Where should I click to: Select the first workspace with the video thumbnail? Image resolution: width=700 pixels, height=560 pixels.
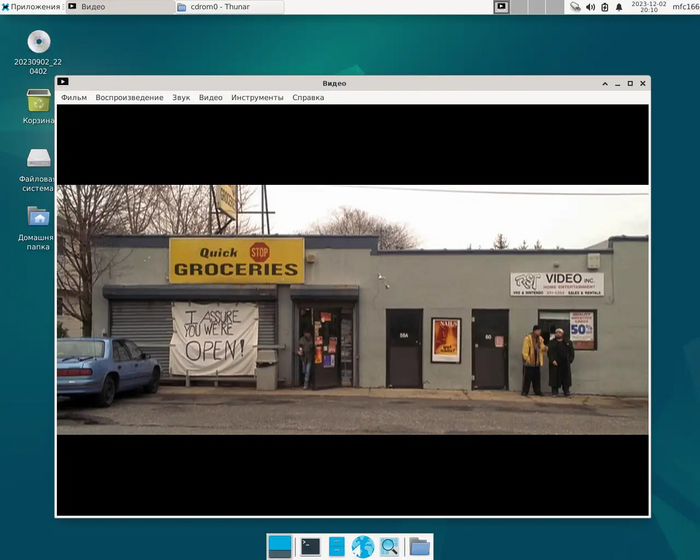pyautogui.click(x=501, y=7)
